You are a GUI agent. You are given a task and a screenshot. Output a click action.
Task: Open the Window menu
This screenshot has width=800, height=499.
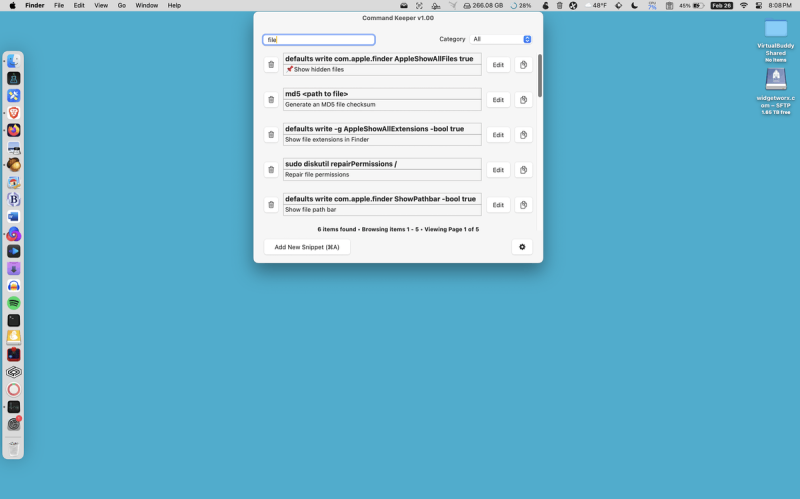[x=146, y=5]
